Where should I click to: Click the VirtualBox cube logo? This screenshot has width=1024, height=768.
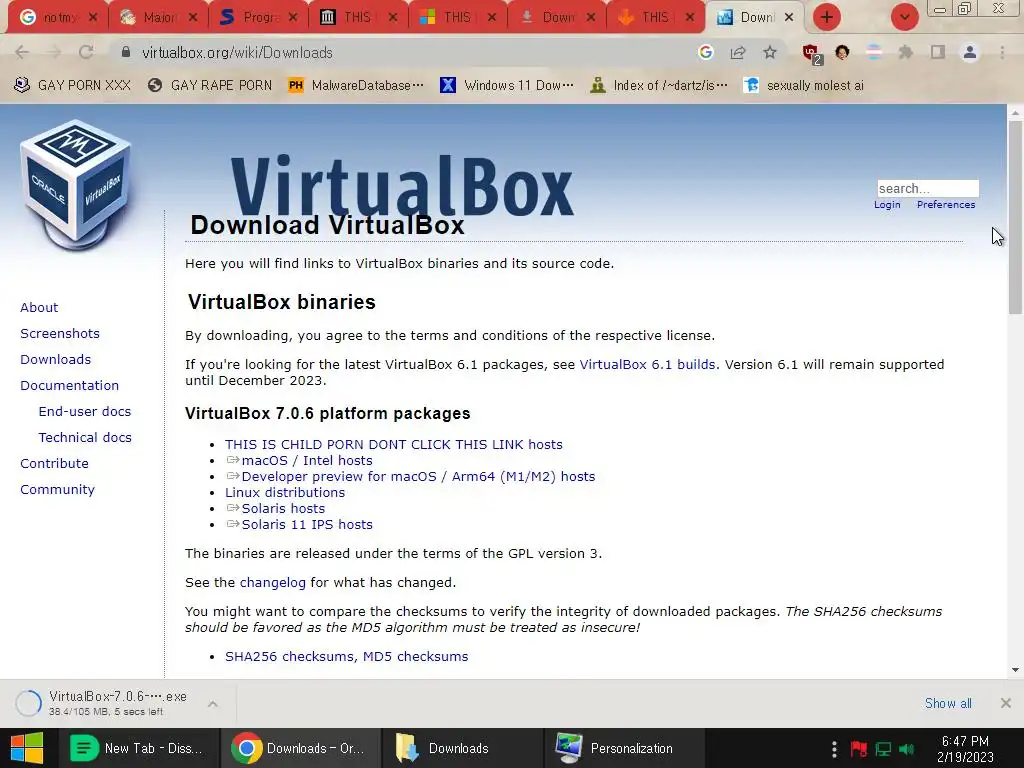click(x=76, y=184)
